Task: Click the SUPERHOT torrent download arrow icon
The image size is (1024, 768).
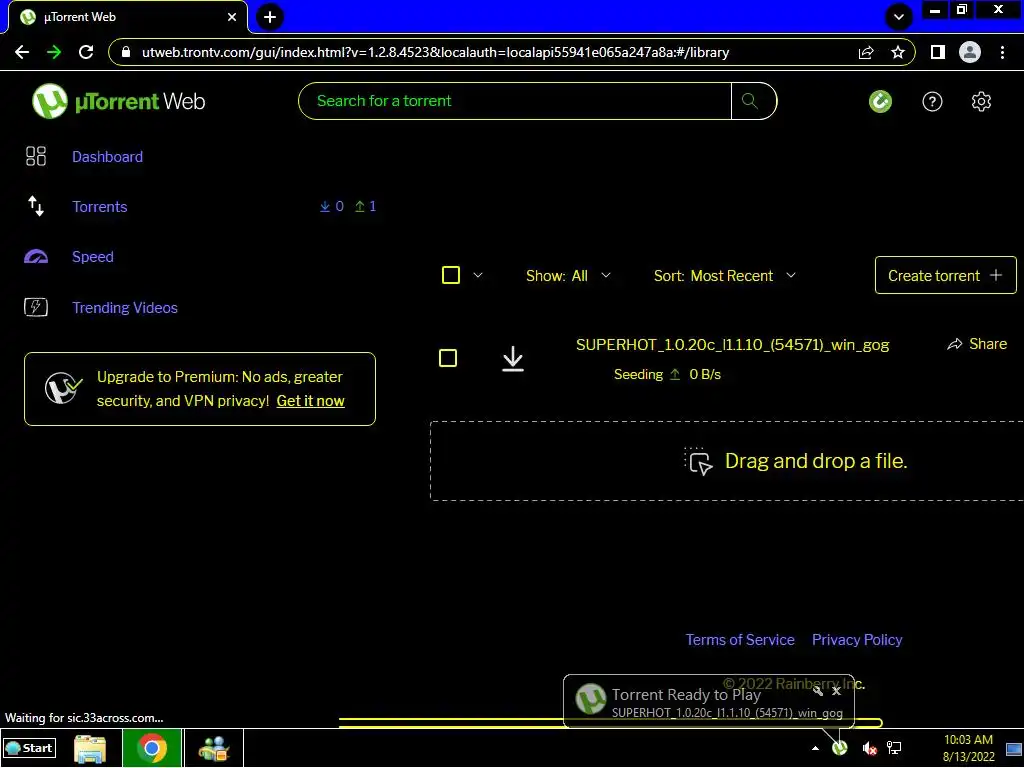Action: (513, 359)
